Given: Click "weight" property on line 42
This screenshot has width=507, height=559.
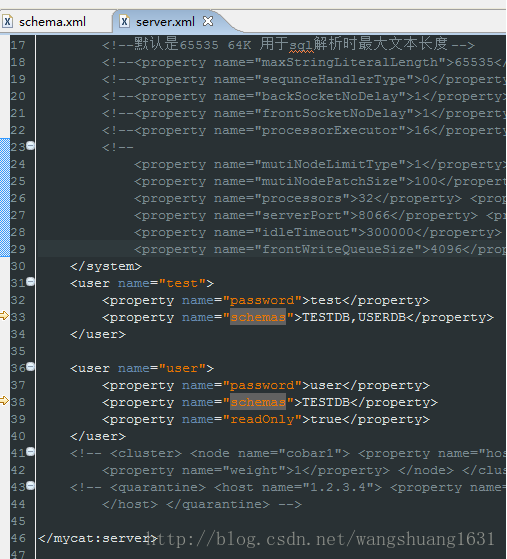Looking at the screenshot, I should [x=254, y=470].
